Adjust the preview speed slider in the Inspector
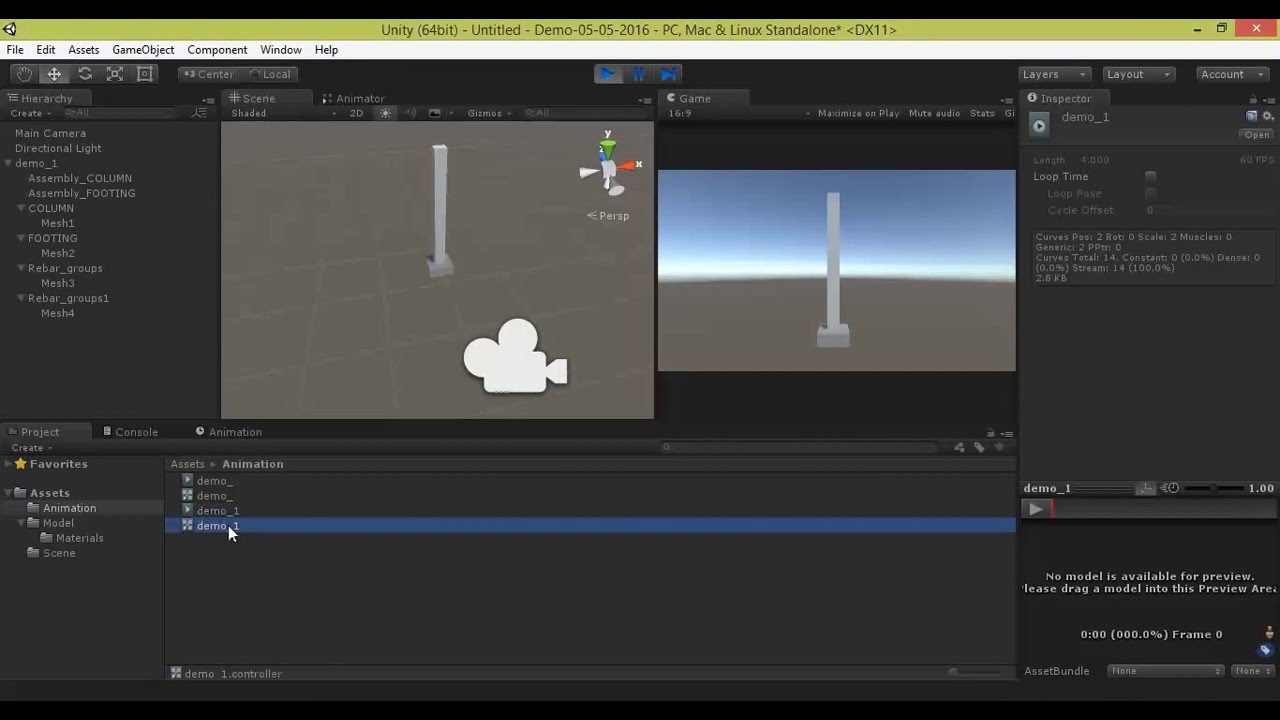The height and width of the screenshot is (720, 1280). pos(1212,488)
